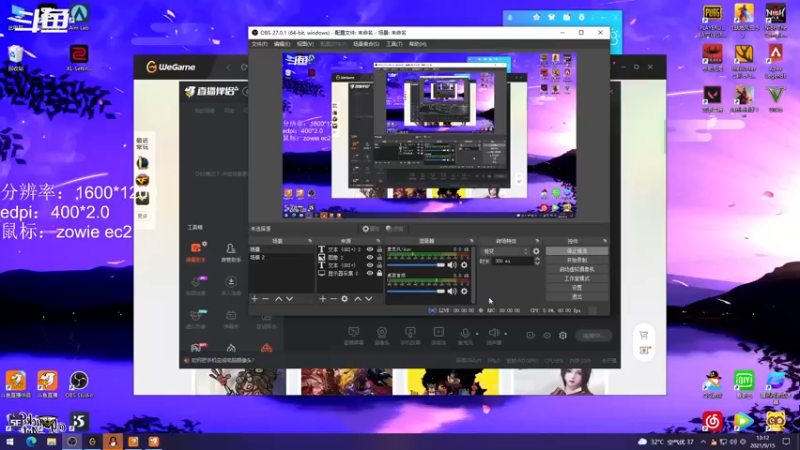Open 桌面音频 audio settings gear

point(464,291)
